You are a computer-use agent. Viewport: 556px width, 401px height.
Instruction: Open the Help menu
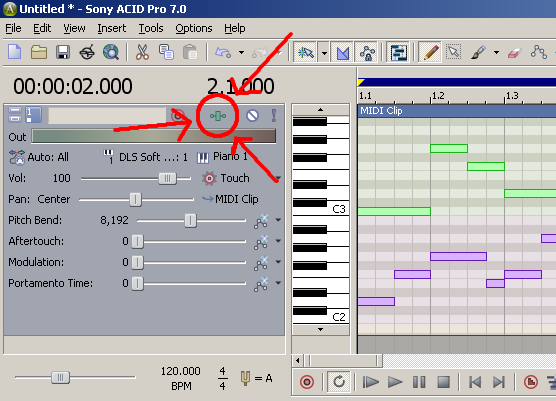tap(235, 28)
